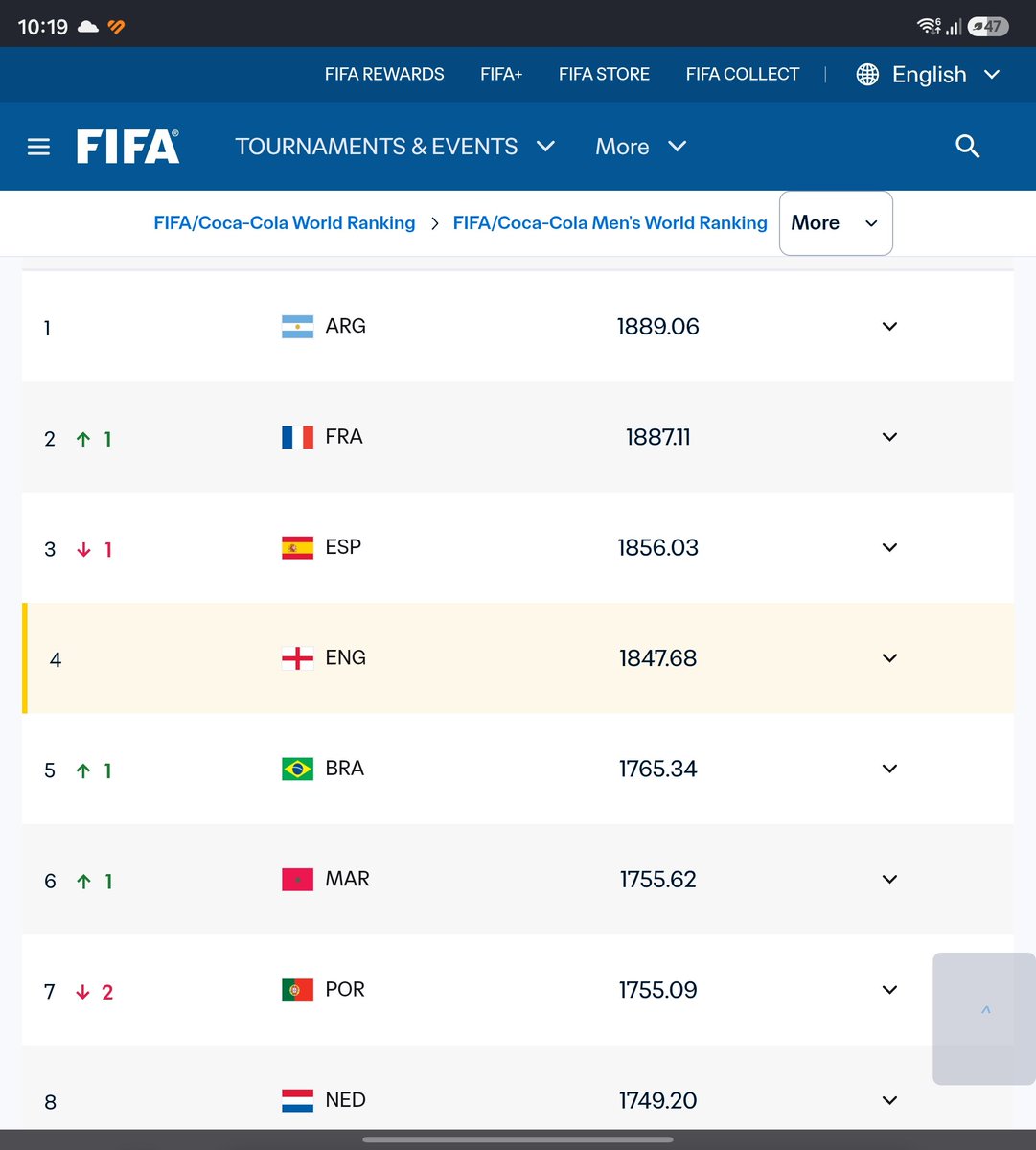The width and height of the screenshot is (1036, 1150).
Task: Tap the battery indicator showing 47
Action: click(x=987, y=27)
